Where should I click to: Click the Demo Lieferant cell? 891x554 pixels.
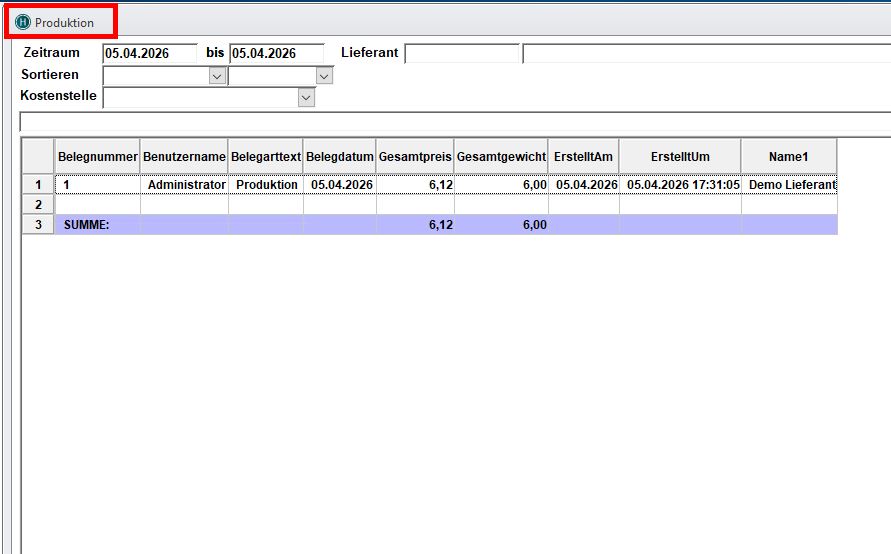tap(788, 185)
